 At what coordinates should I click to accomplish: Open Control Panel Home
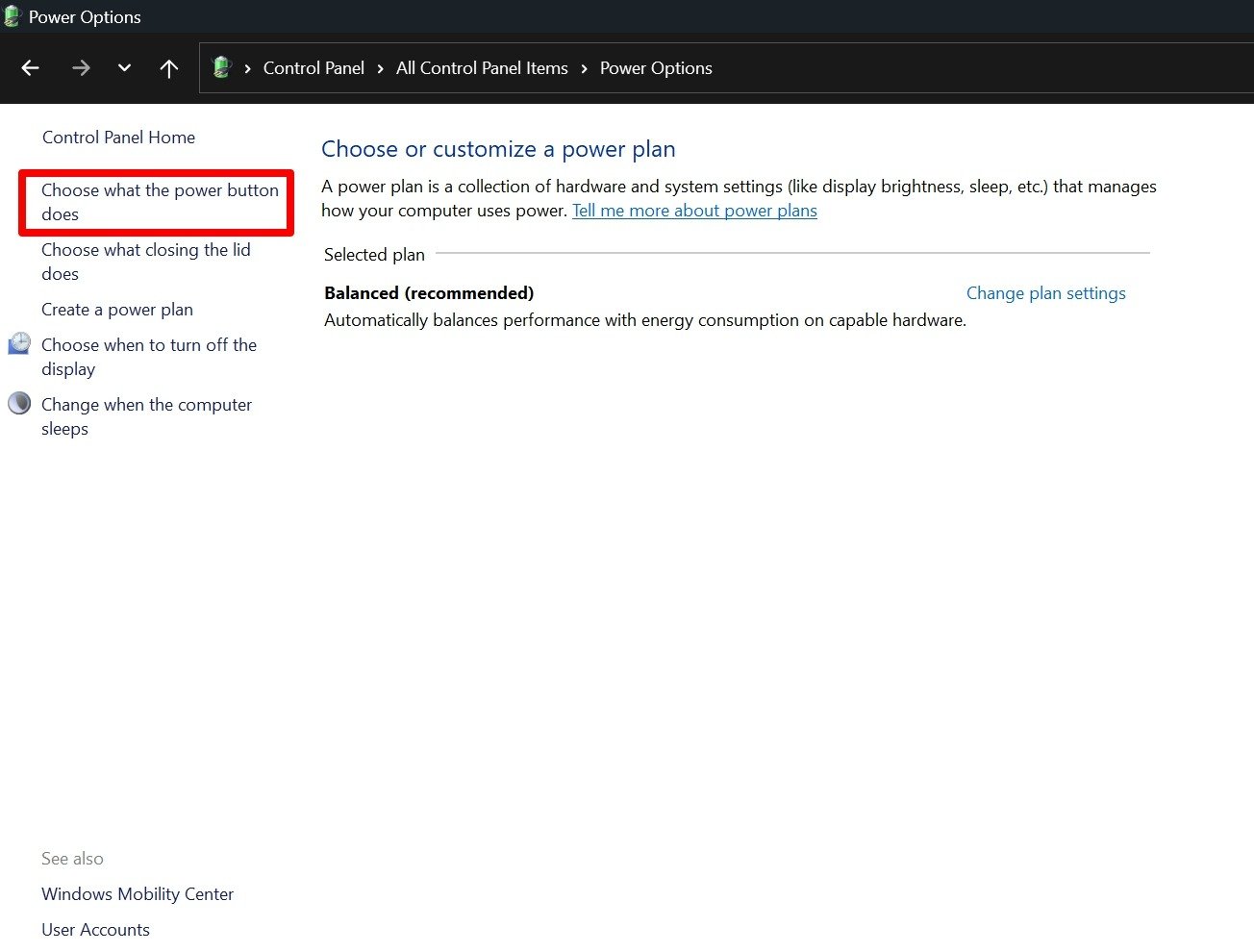coord(118,138)
